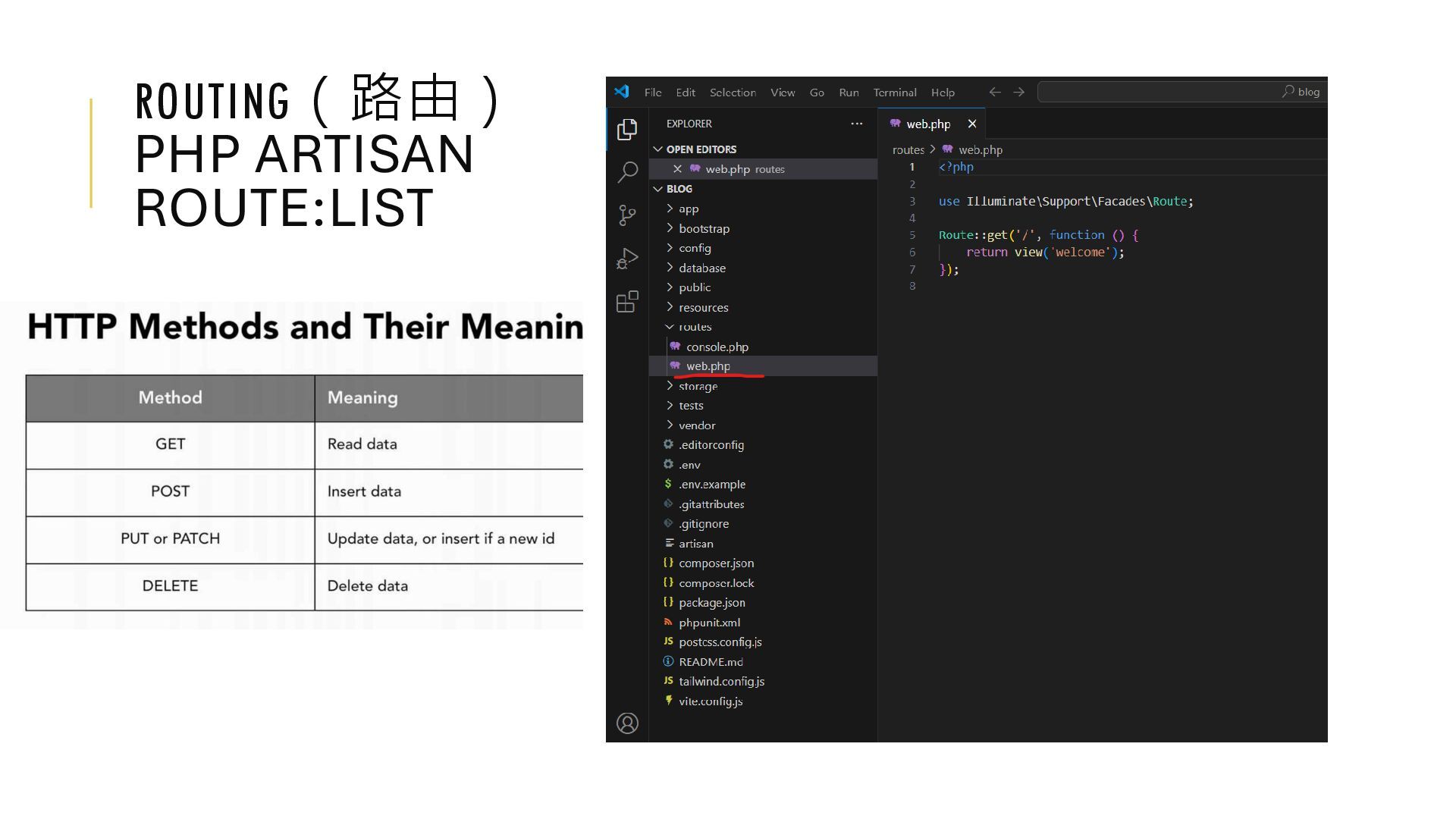The width and height of the screenshot is (1456, 819).
Task: Open the Run menu
Action: (849, 93)
